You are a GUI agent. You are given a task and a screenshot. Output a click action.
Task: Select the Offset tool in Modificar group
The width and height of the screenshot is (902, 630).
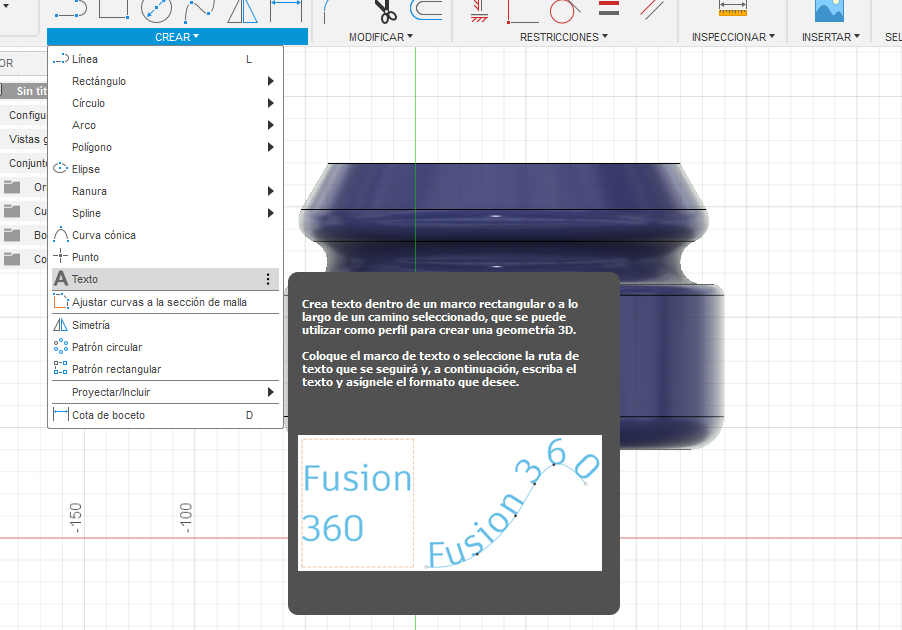click(x=426, y=10)
